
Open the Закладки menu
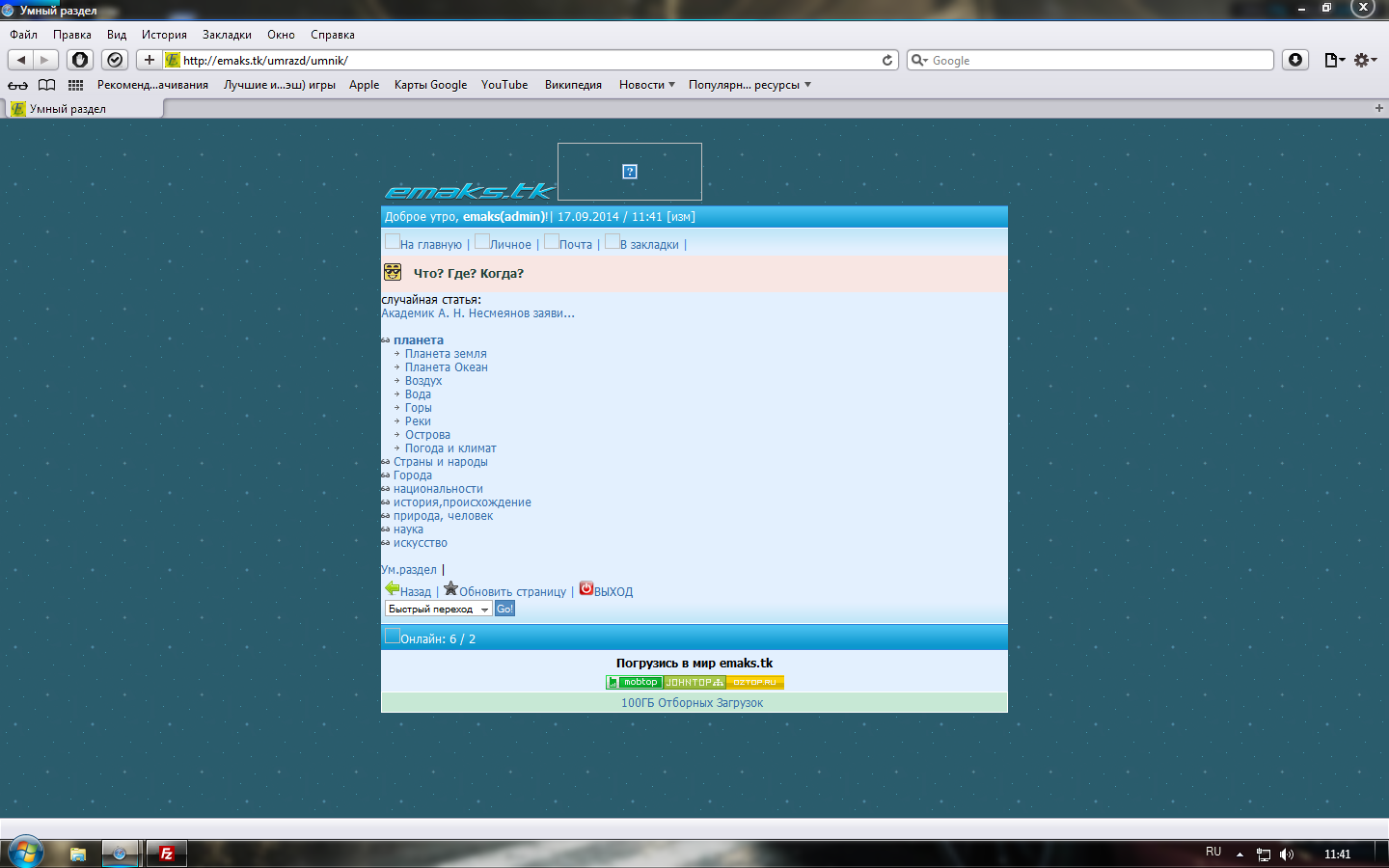click(227, 35)
